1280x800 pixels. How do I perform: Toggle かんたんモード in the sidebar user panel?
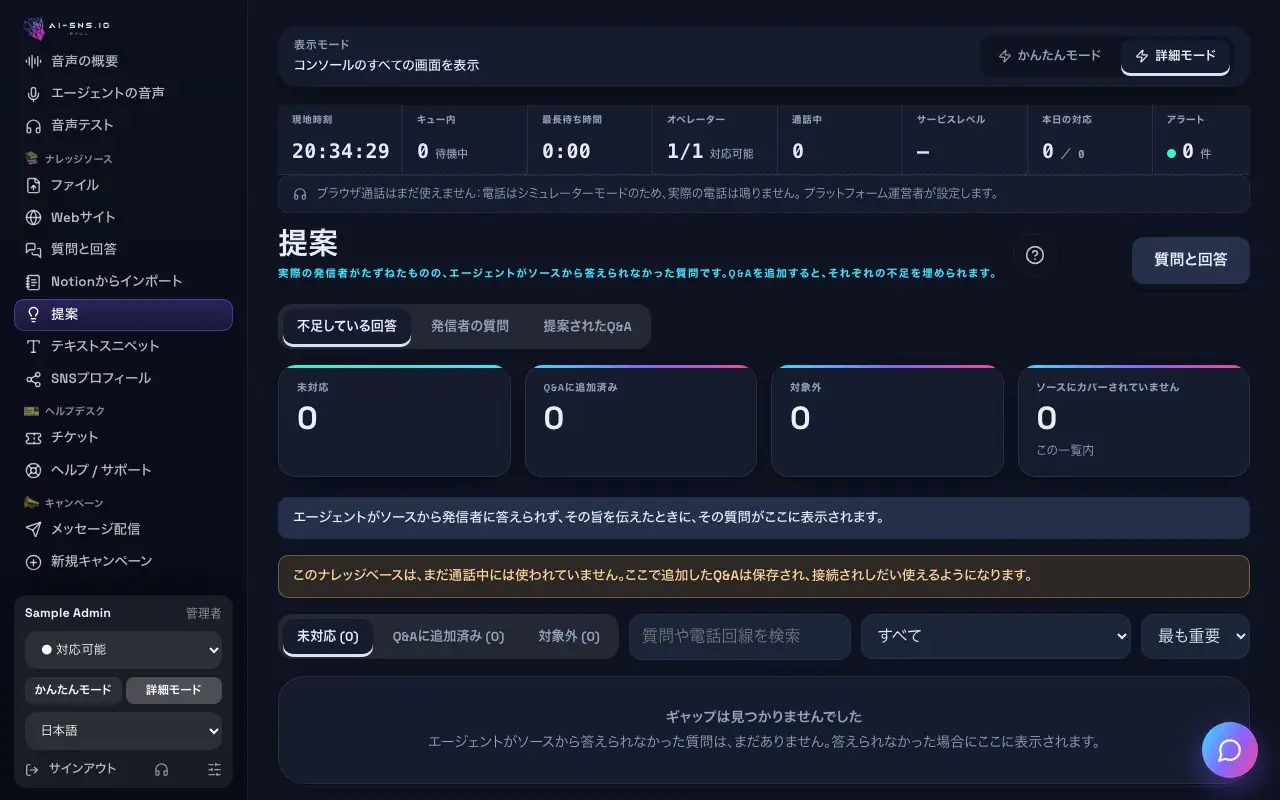point(73,690)
